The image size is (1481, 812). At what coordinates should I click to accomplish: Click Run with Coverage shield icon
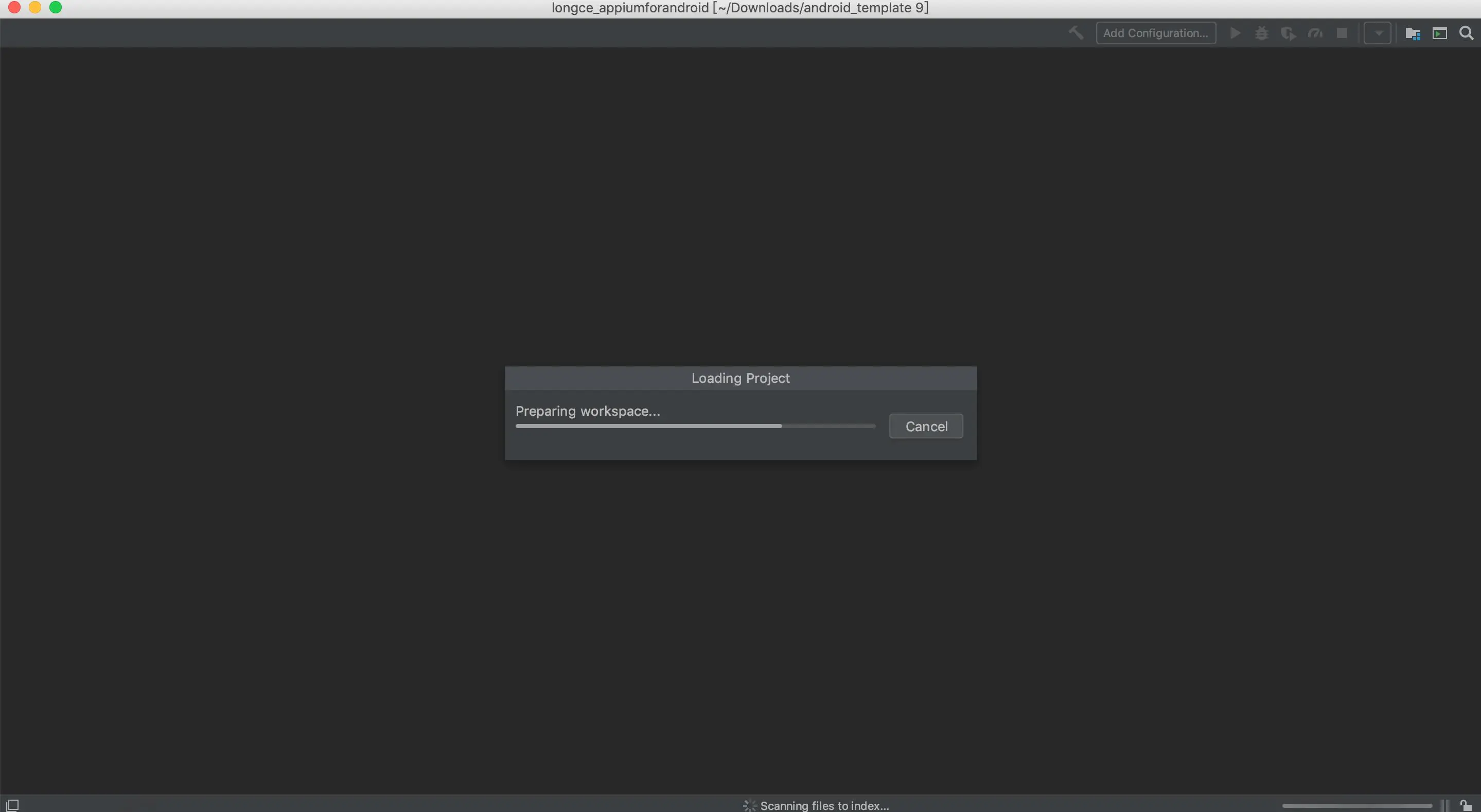point(1288,33)
